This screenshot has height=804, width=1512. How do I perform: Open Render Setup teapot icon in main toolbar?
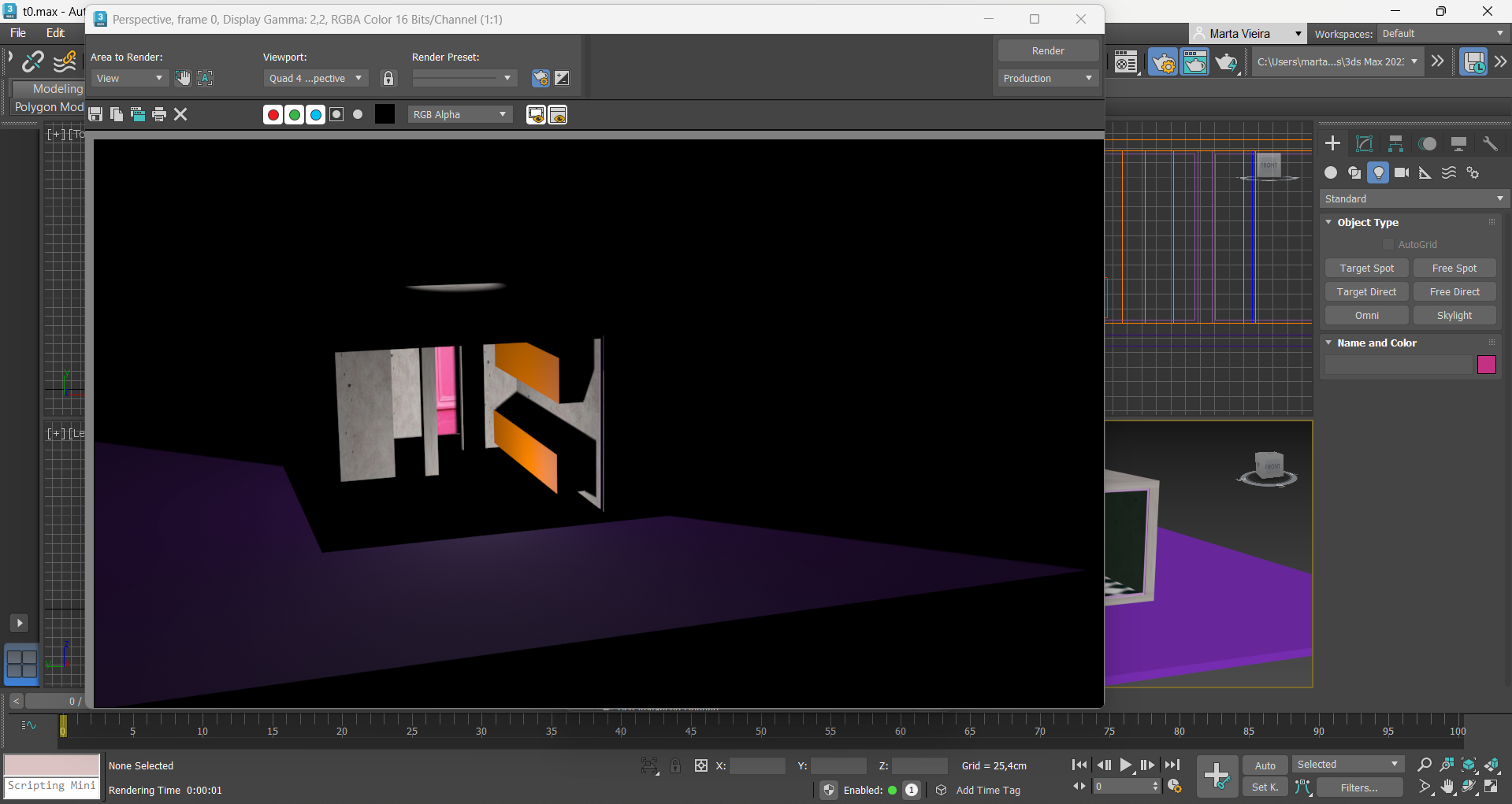(1163, 62)
